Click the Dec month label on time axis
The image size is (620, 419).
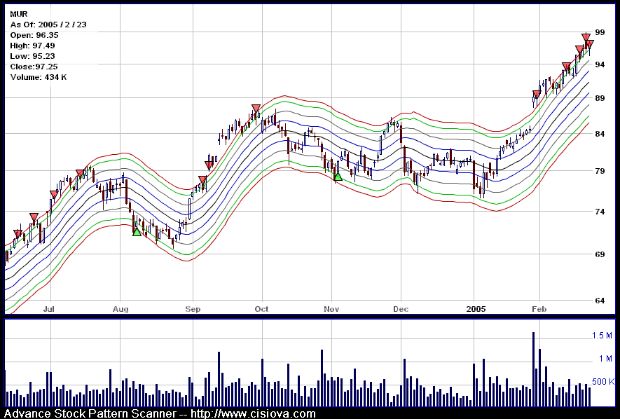(x=401, y=309)
